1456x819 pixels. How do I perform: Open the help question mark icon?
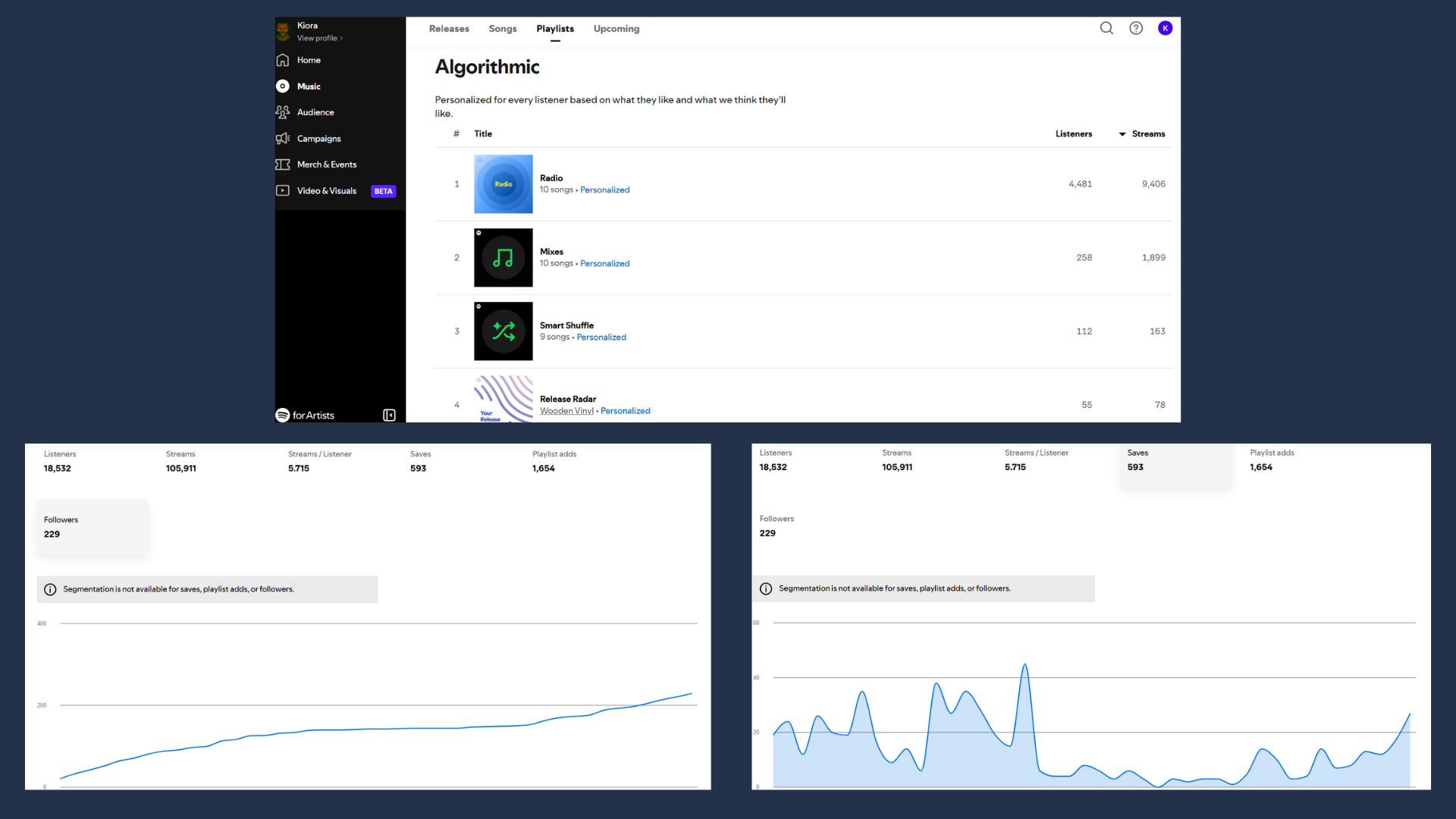[1136, 28]
